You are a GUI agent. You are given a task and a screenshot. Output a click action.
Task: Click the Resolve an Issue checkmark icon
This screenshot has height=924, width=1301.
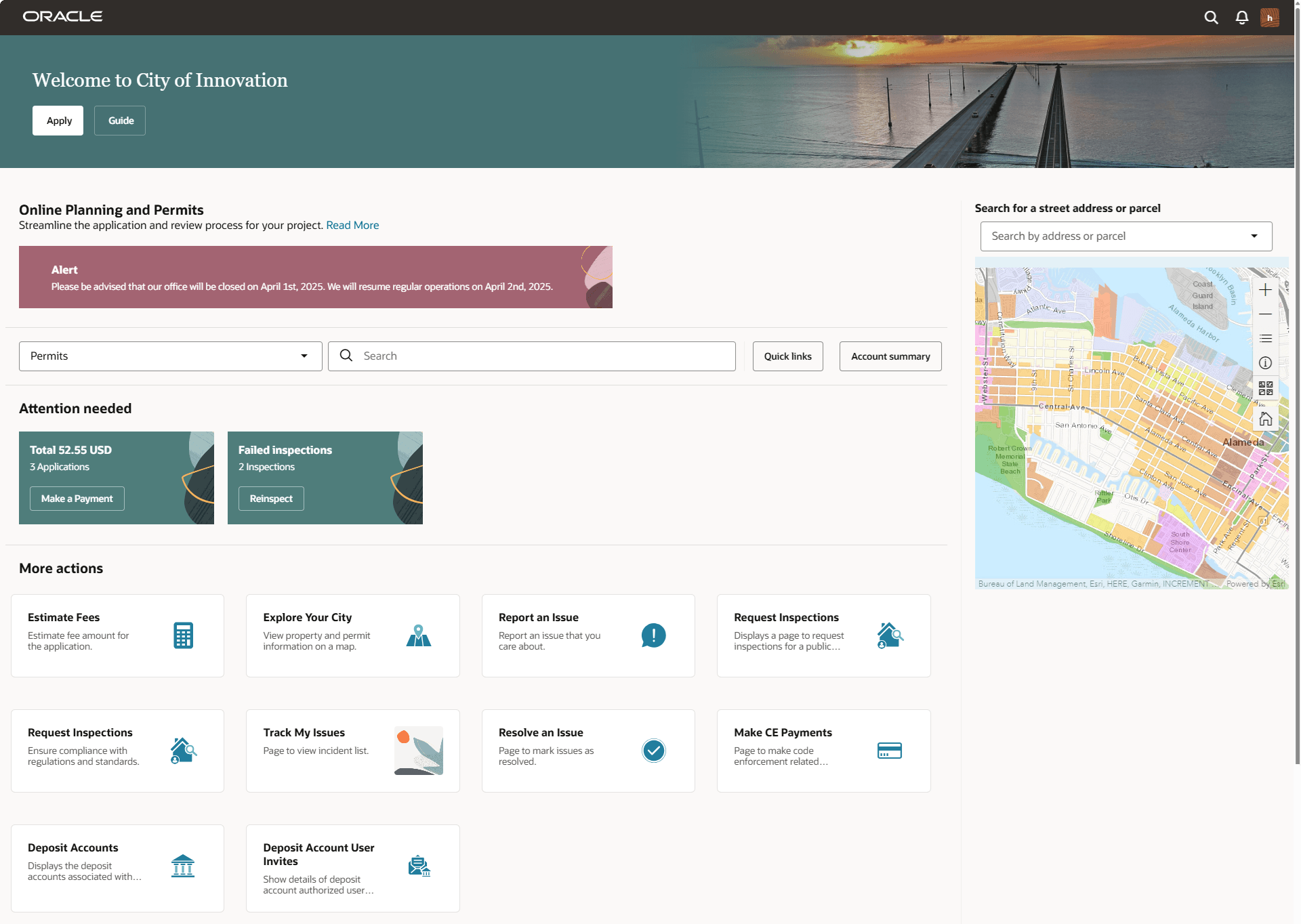point(653,751)
